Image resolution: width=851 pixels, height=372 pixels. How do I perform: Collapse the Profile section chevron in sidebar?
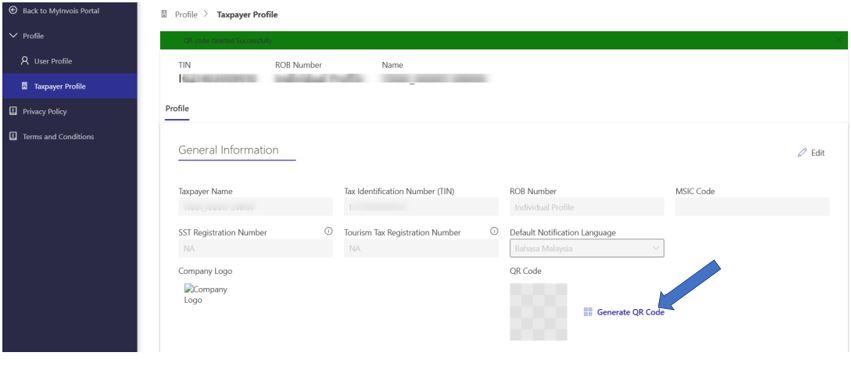coord(14,36)
